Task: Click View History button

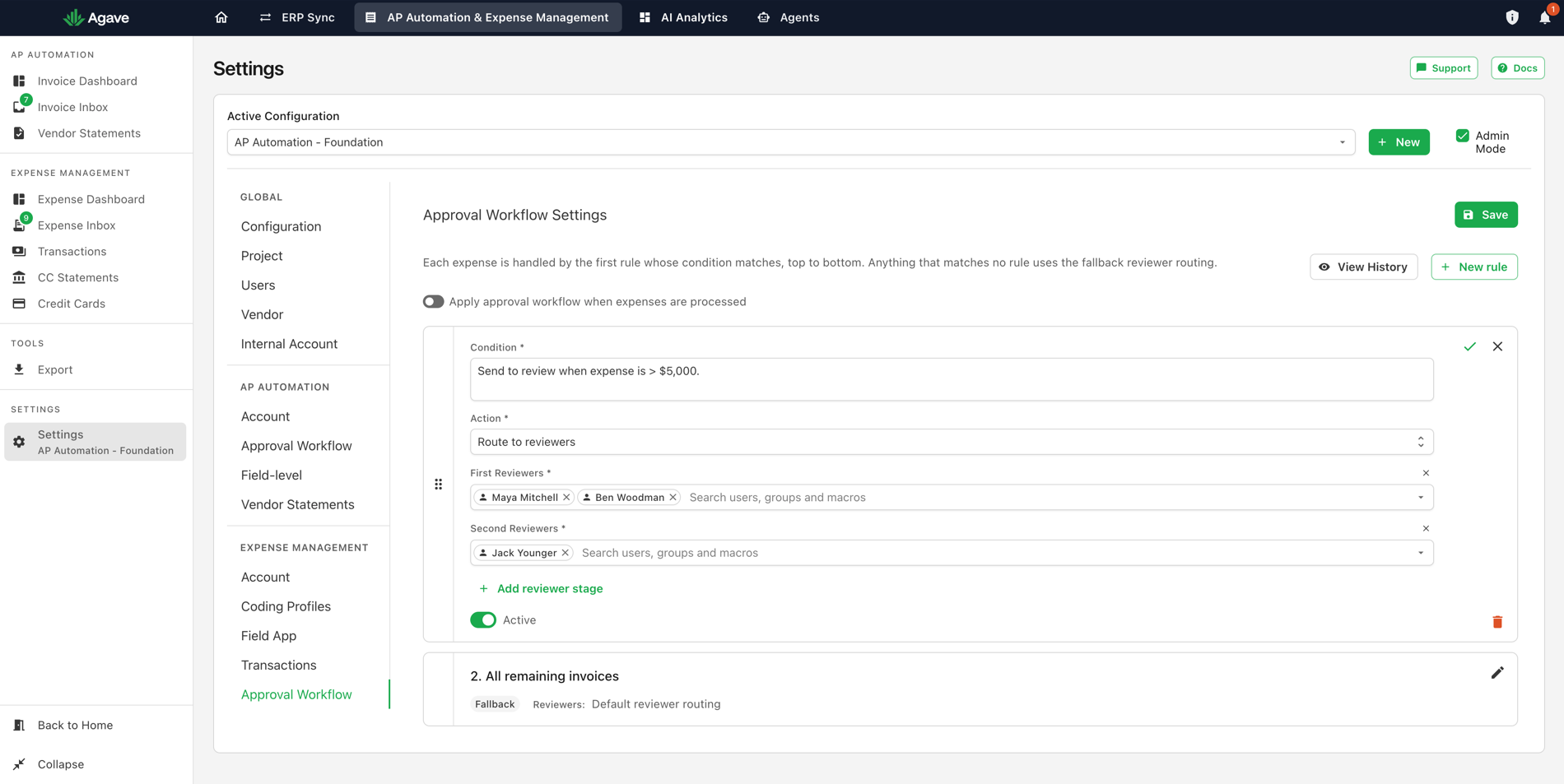Action: coord(1363,267)
